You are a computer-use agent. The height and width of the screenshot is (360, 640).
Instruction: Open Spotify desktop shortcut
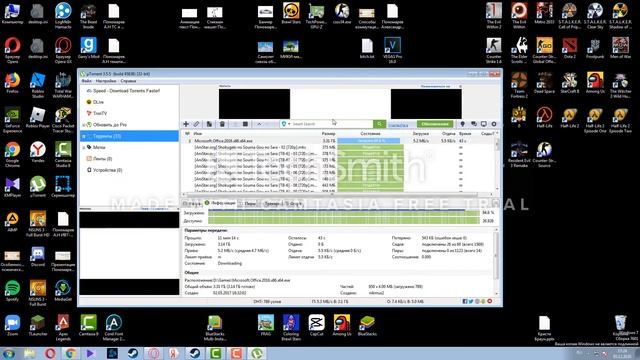12,291
